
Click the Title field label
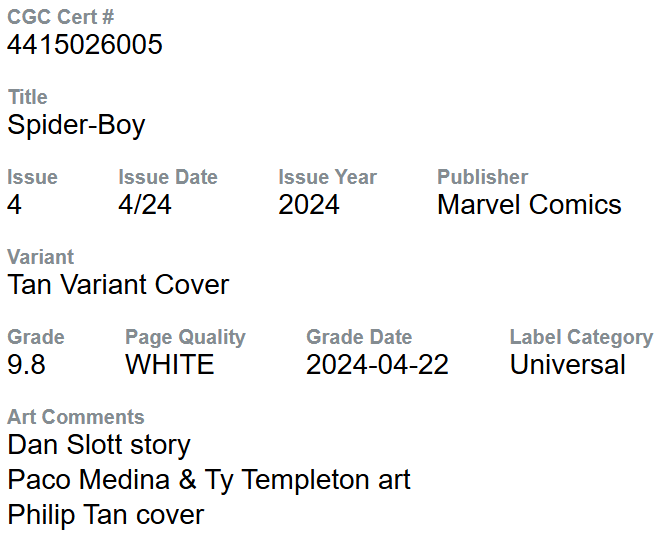[27, 97]
